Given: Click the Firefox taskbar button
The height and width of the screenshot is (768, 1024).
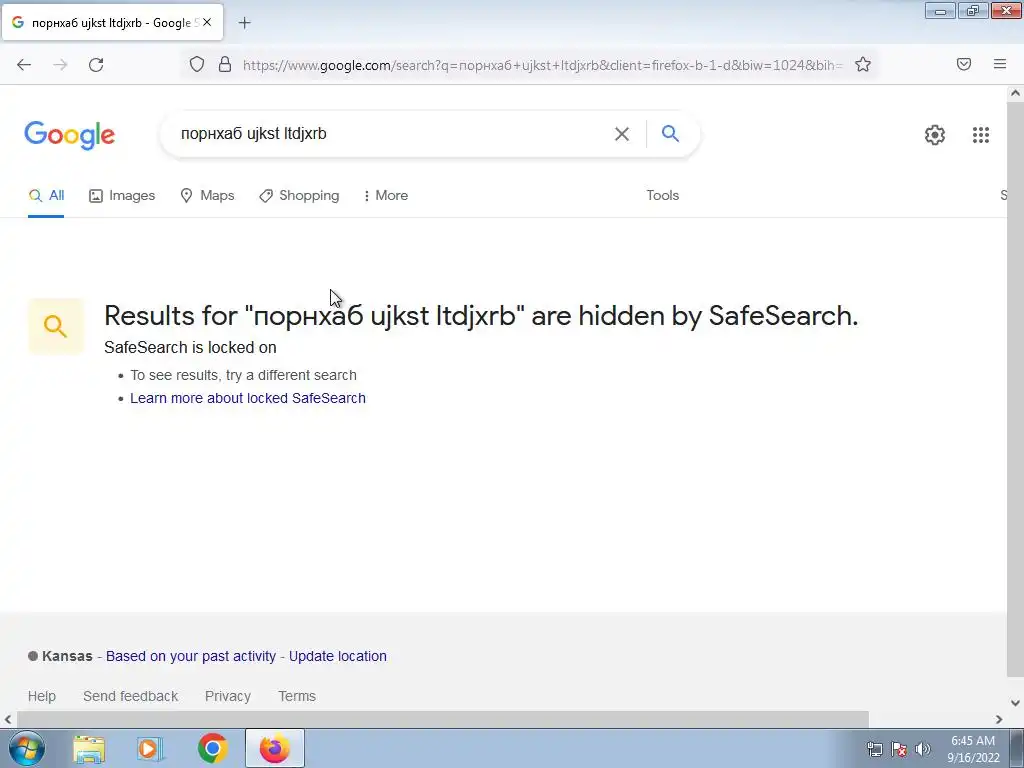Looking at the screenshot, I should tap(275, 748).
